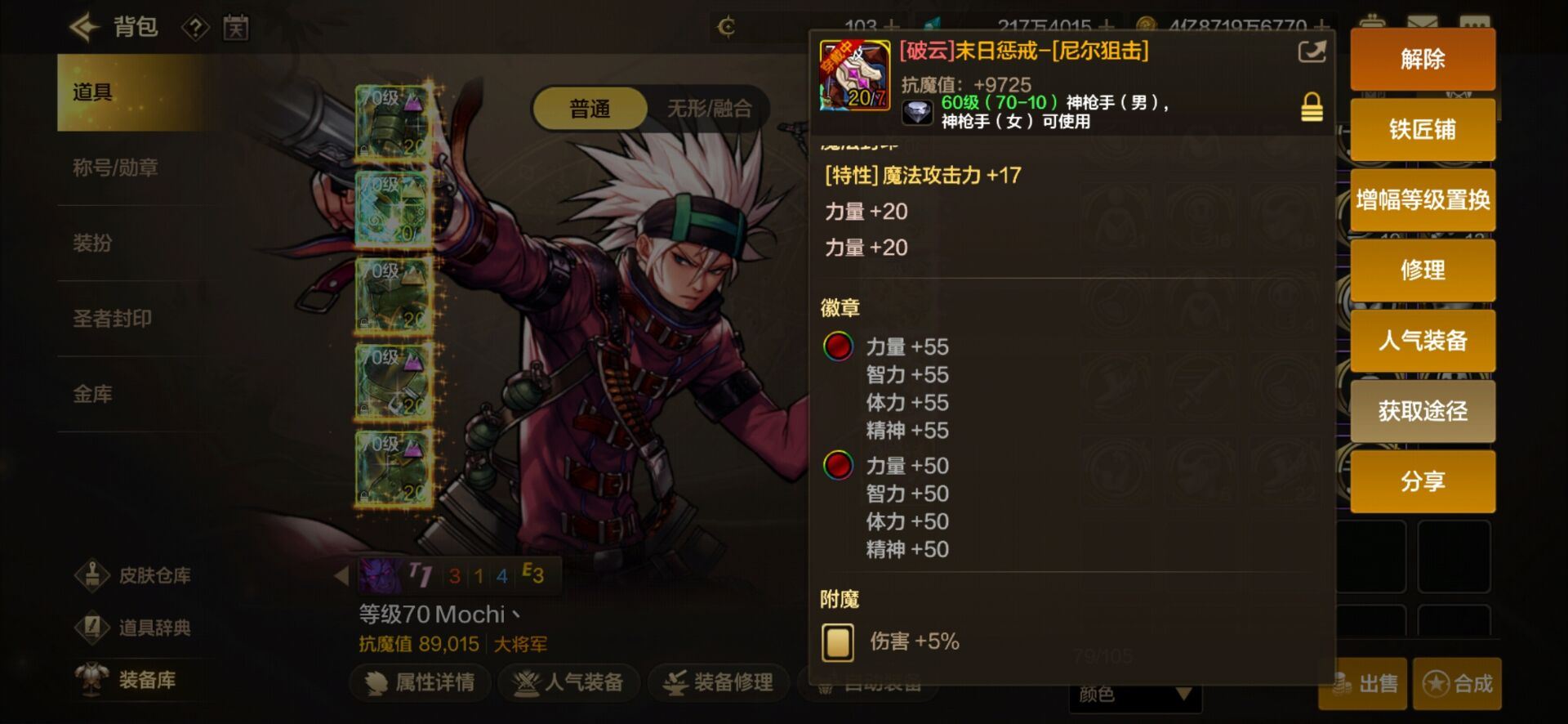
Task: Click the share arrow icon in item tooltip
Action: (x=1312, y=52)
